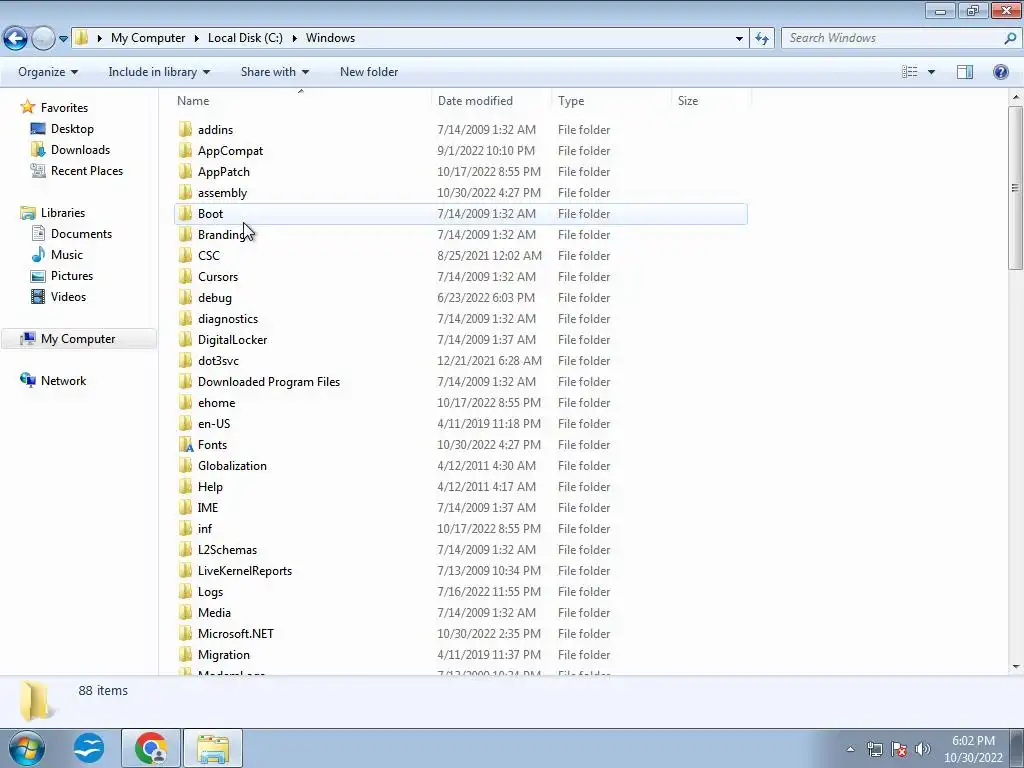Show hidden tray icons arrow

tap(850, 749)
